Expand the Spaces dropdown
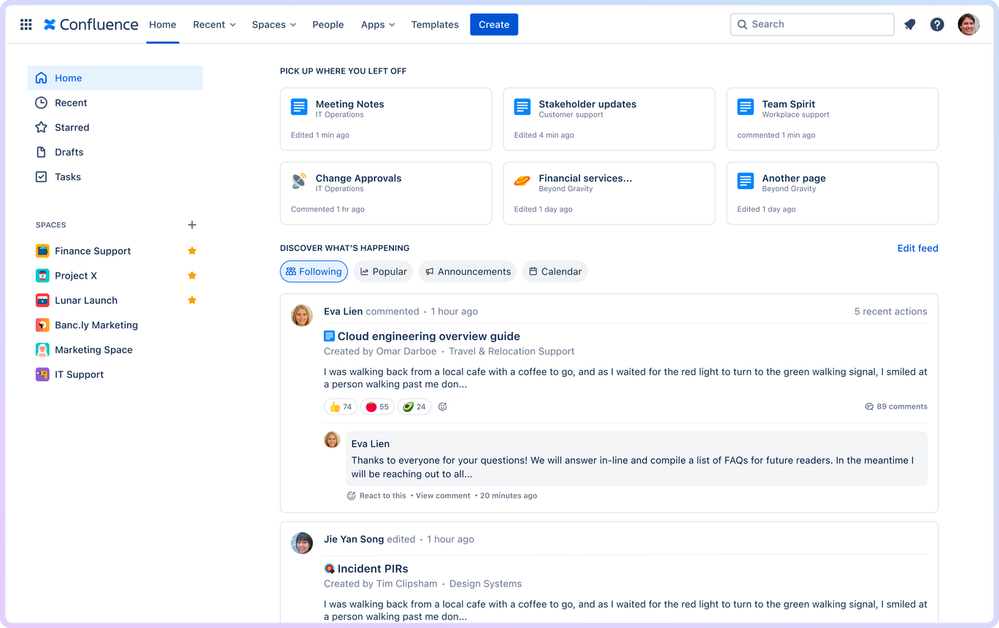Viewport: 999px width, 628px height. (273, 24)
